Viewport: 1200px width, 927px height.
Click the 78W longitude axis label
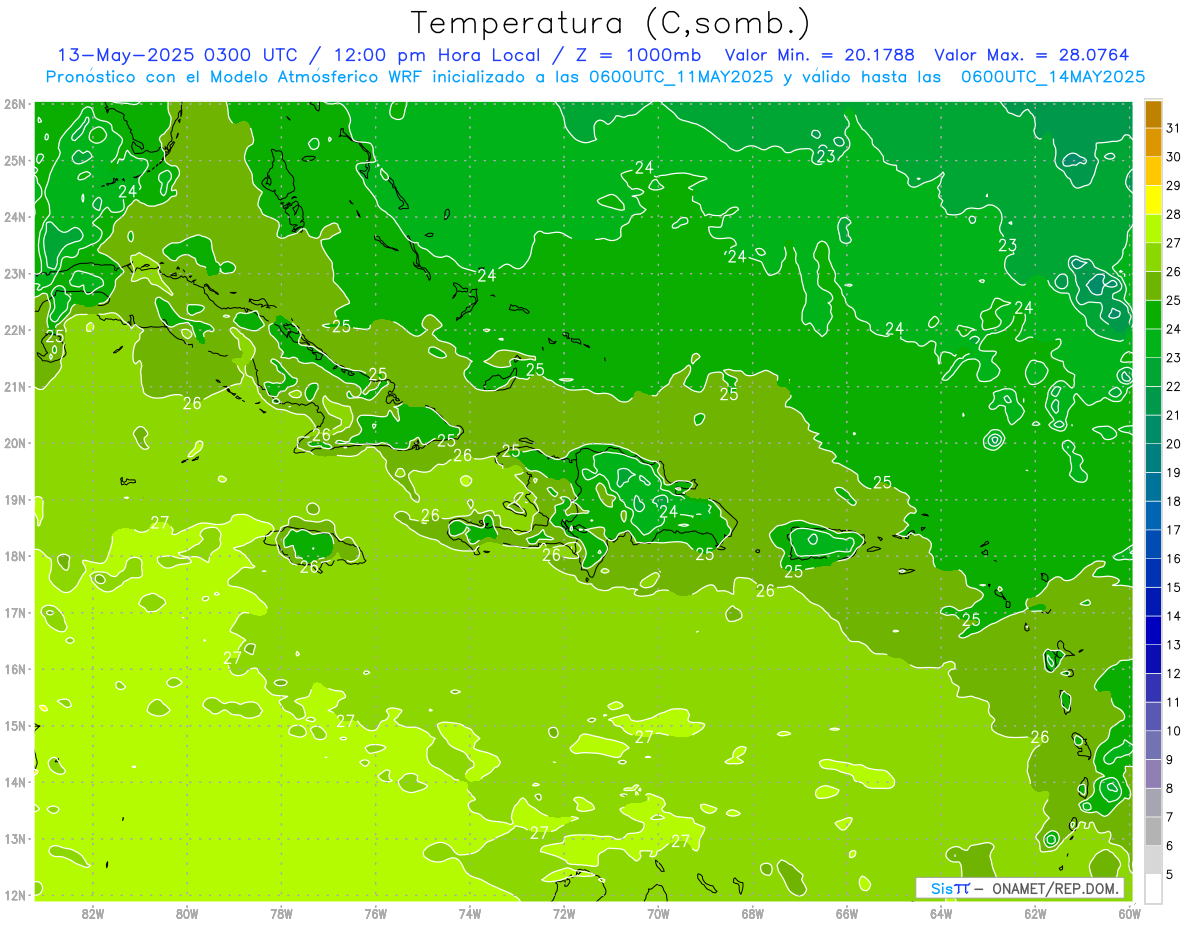(x=281, y=913)
